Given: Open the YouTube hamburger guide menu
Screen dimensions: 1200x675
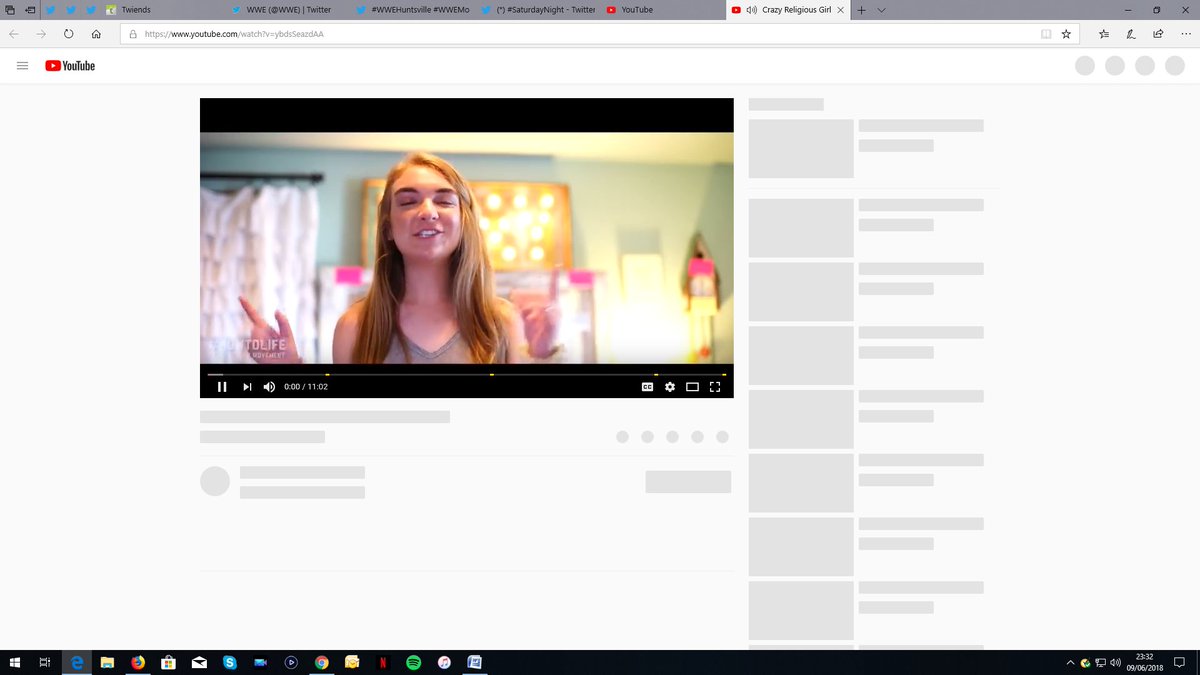Looking at the screenshot, I should pos(22,66).
